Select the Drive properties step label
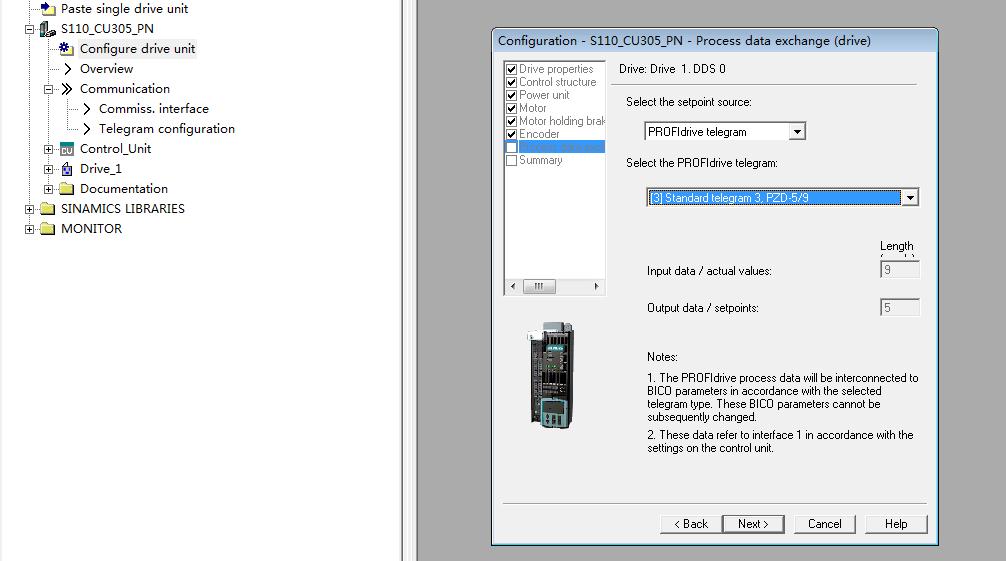 556,69
